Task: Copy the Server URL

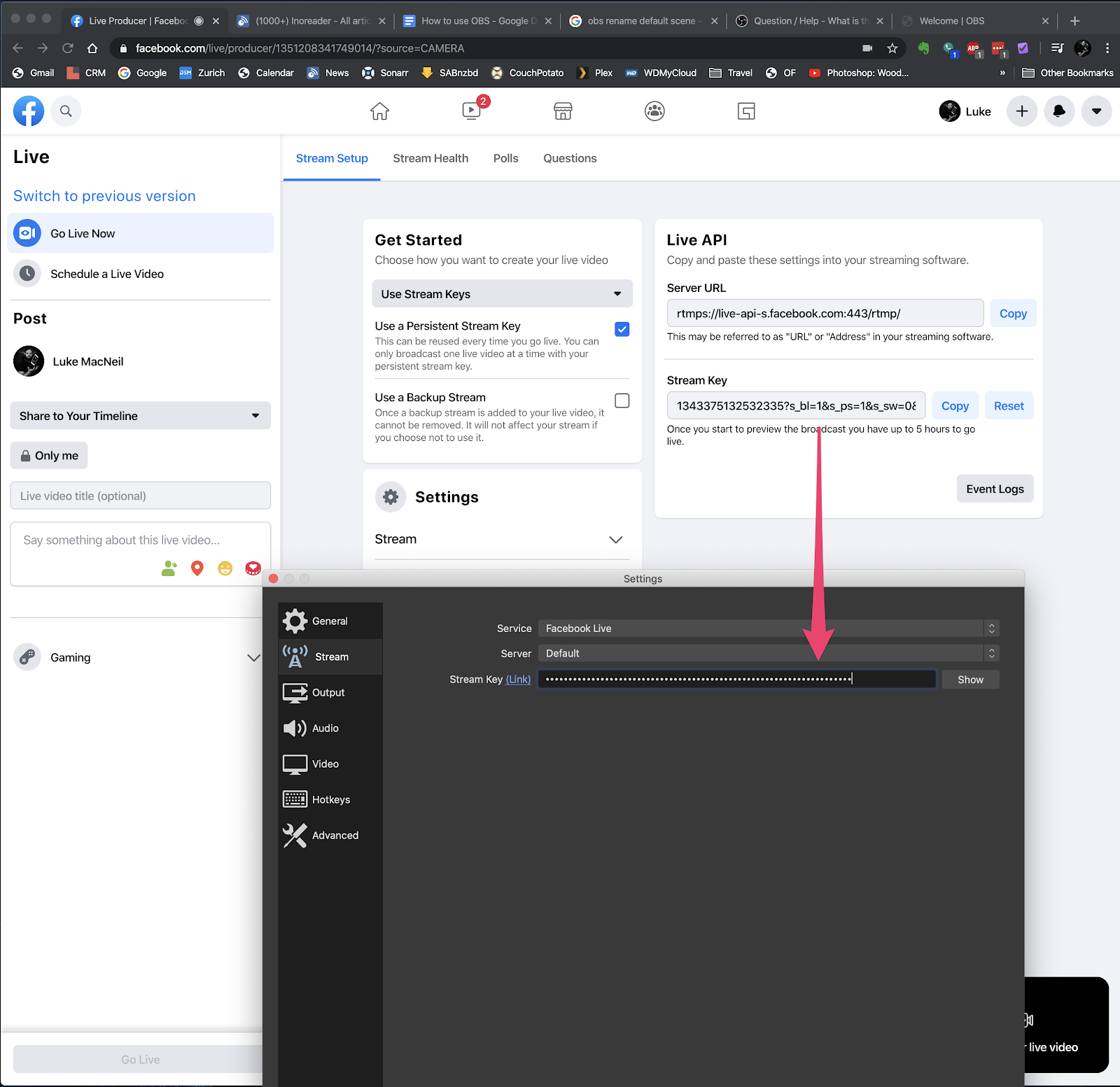Action: click(x=1013, y=314)
